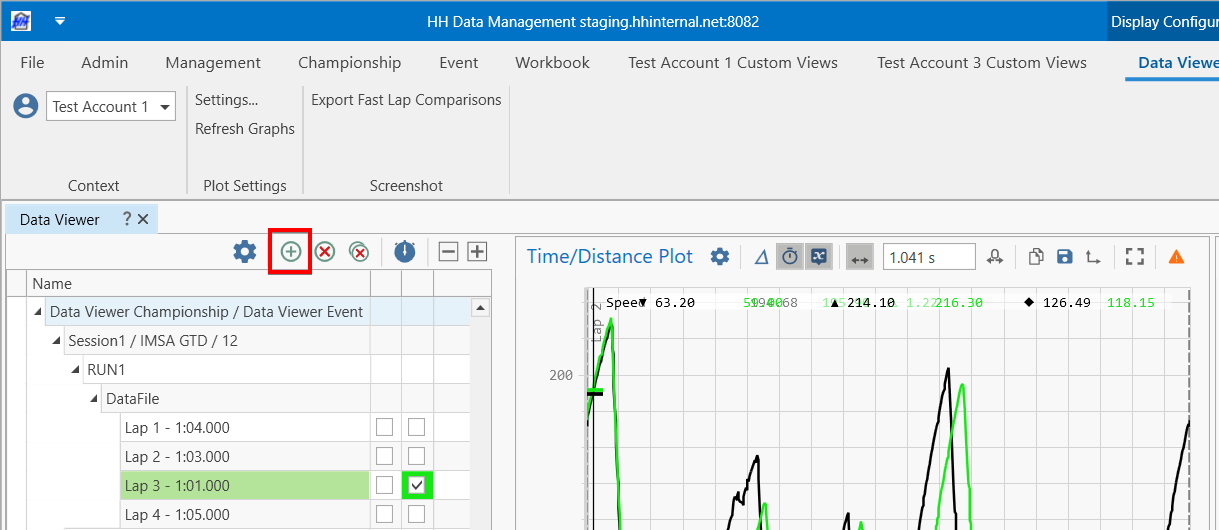The height and width of the screenshot is (530, 1219).
Task: Click the blue stopwatch icon in Data Viewer
Action: pyautogui.click(x=404, y=252)
